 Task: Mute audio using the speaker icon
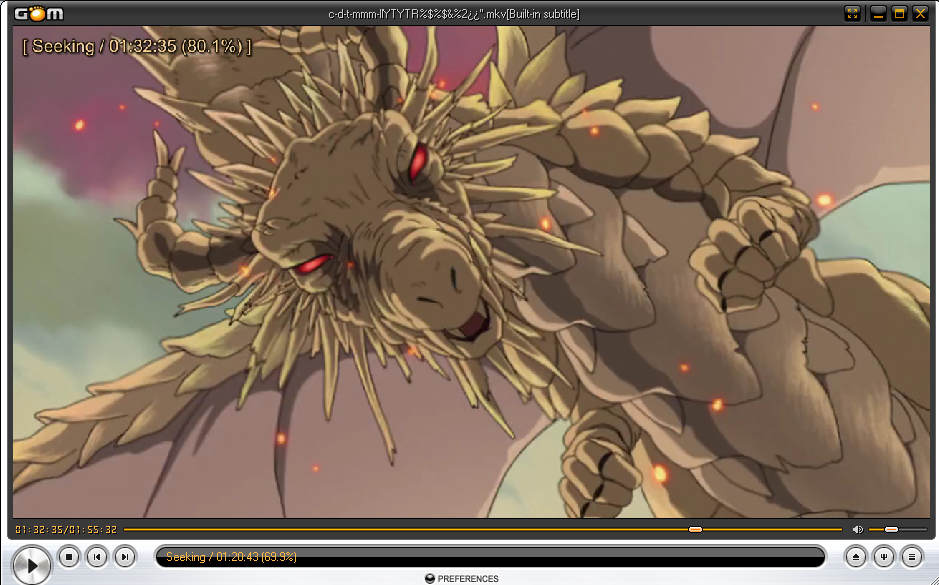click(x=858, y=529)
